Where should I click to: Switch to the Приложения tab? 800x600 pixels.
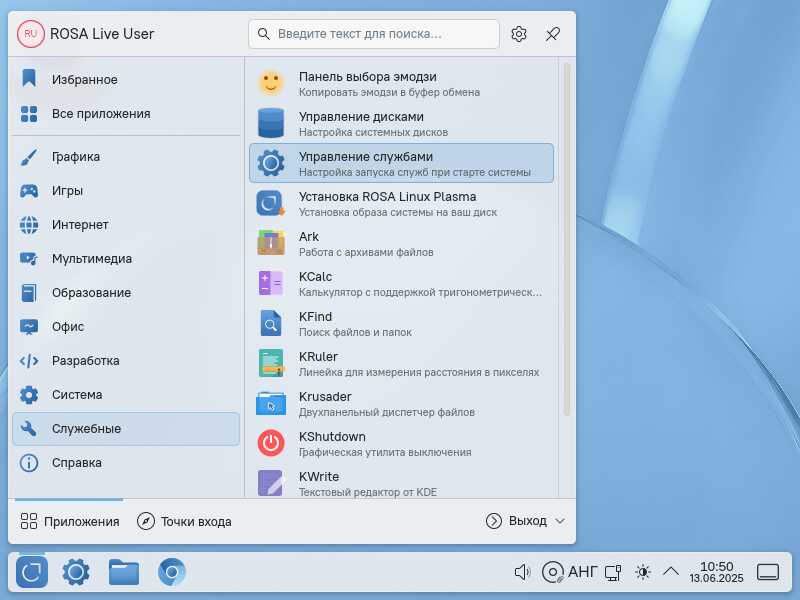[x=69, y=521]
